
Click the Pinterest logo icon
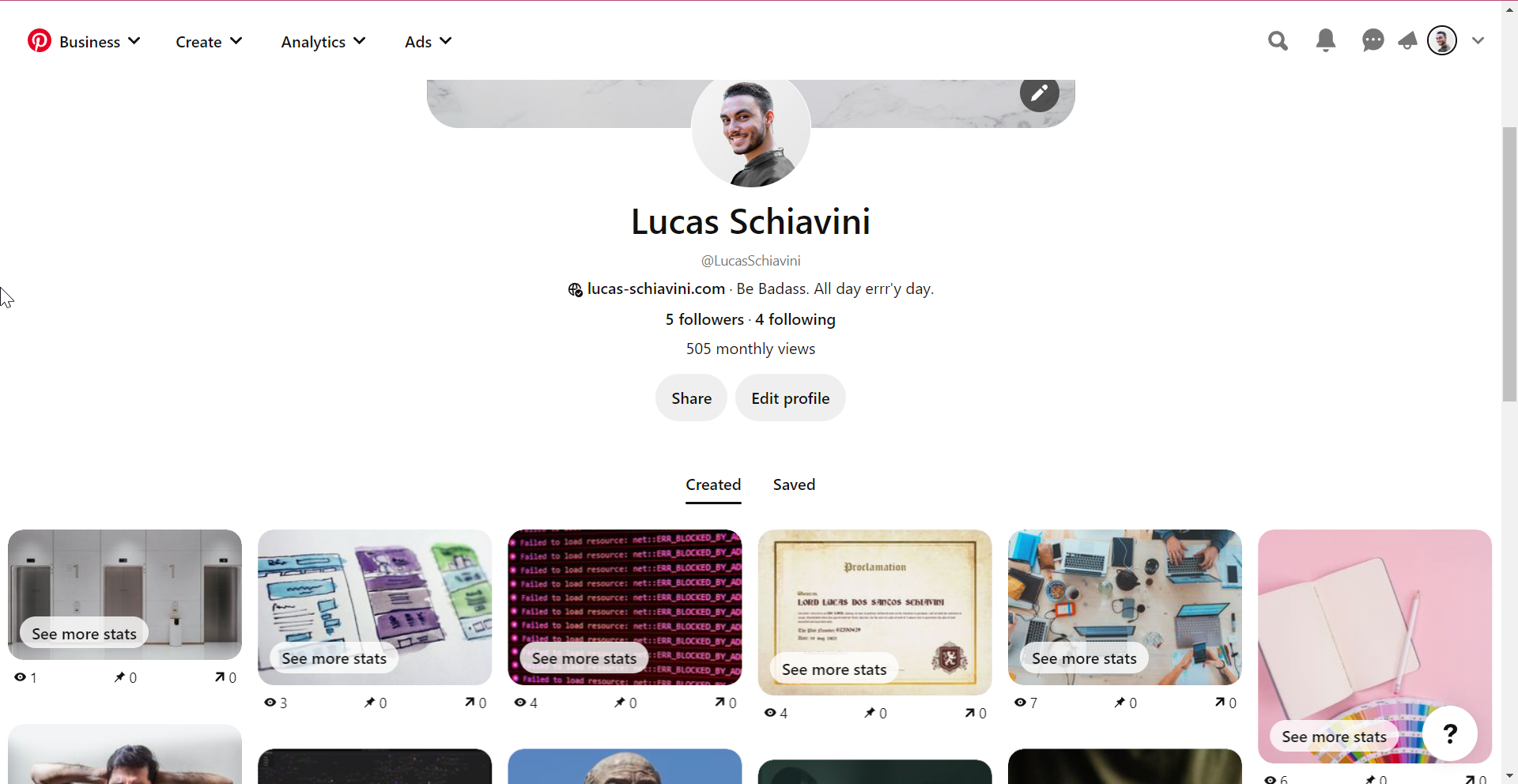click(40, 40)
